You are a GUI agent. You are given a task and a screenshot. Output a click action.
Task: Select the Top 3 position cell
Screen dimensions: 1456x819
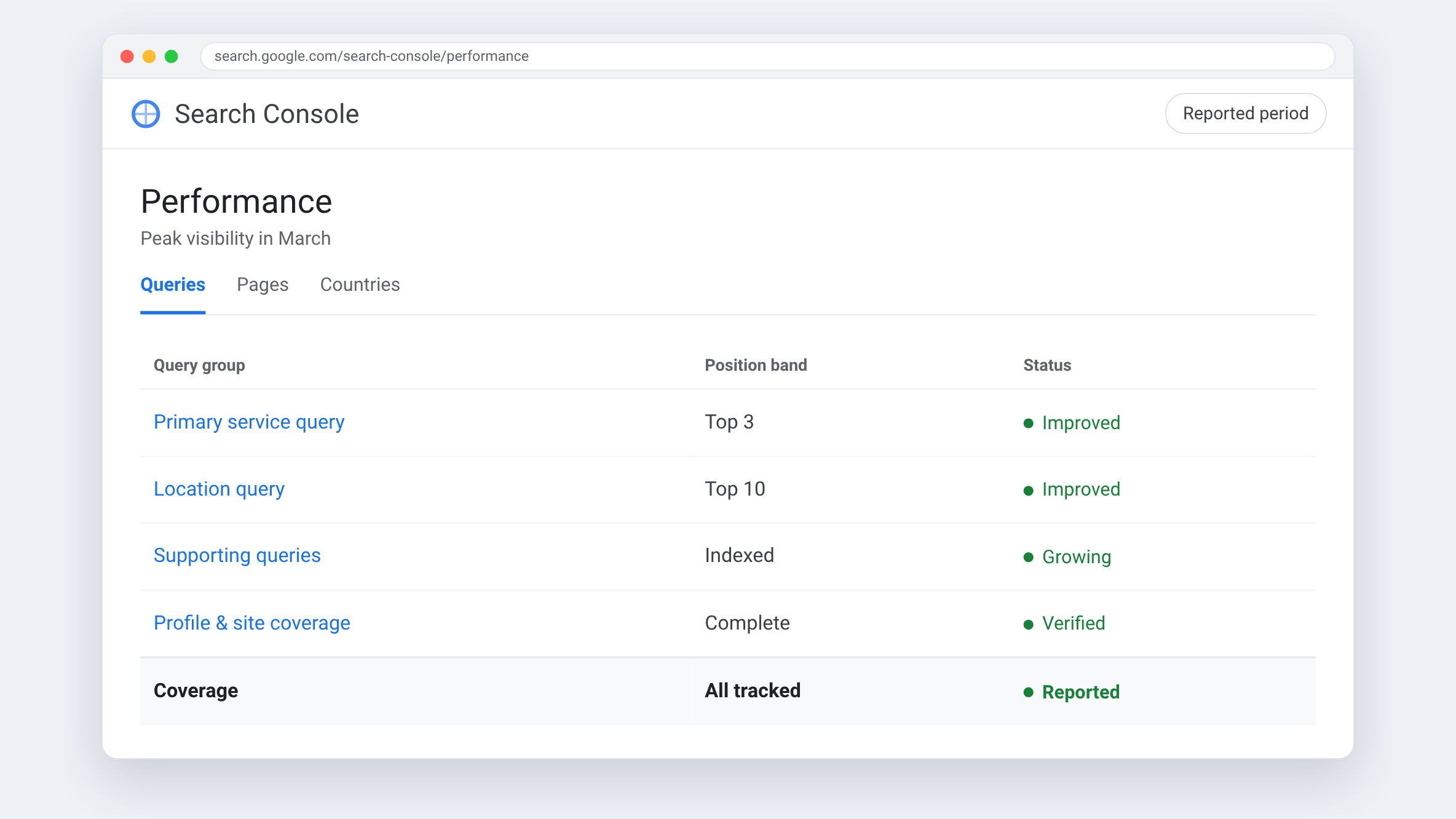click(x=729, y=422)
